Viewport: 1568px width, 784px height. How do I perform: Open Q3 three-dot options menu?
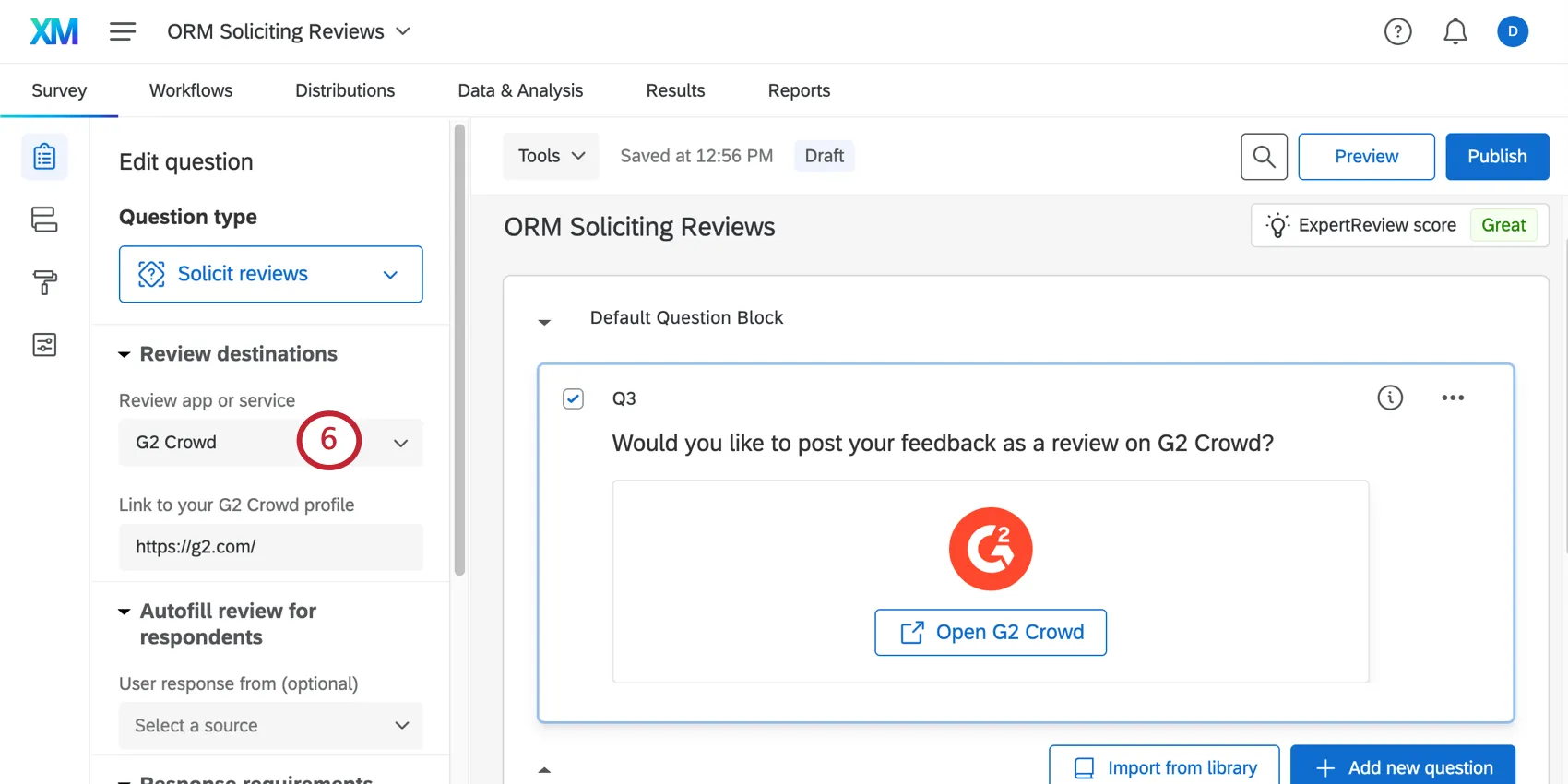click(x=1453, y=398)
